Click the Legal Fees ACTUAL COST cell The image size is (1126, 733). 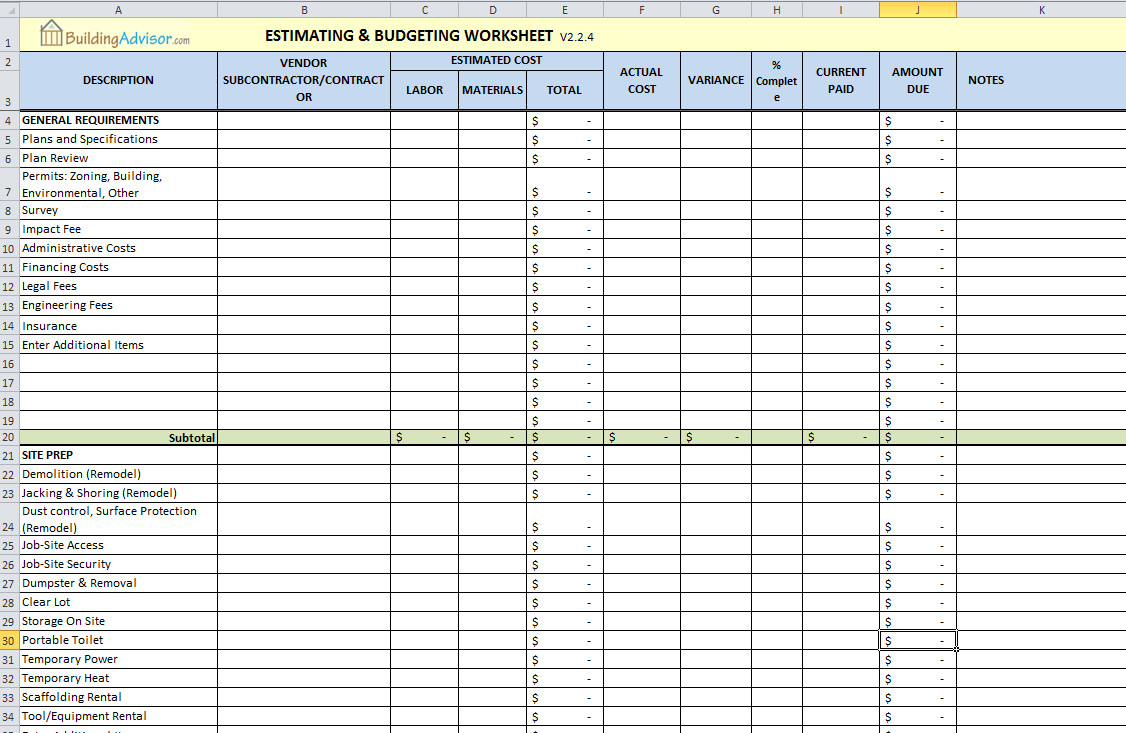(641, 286)
